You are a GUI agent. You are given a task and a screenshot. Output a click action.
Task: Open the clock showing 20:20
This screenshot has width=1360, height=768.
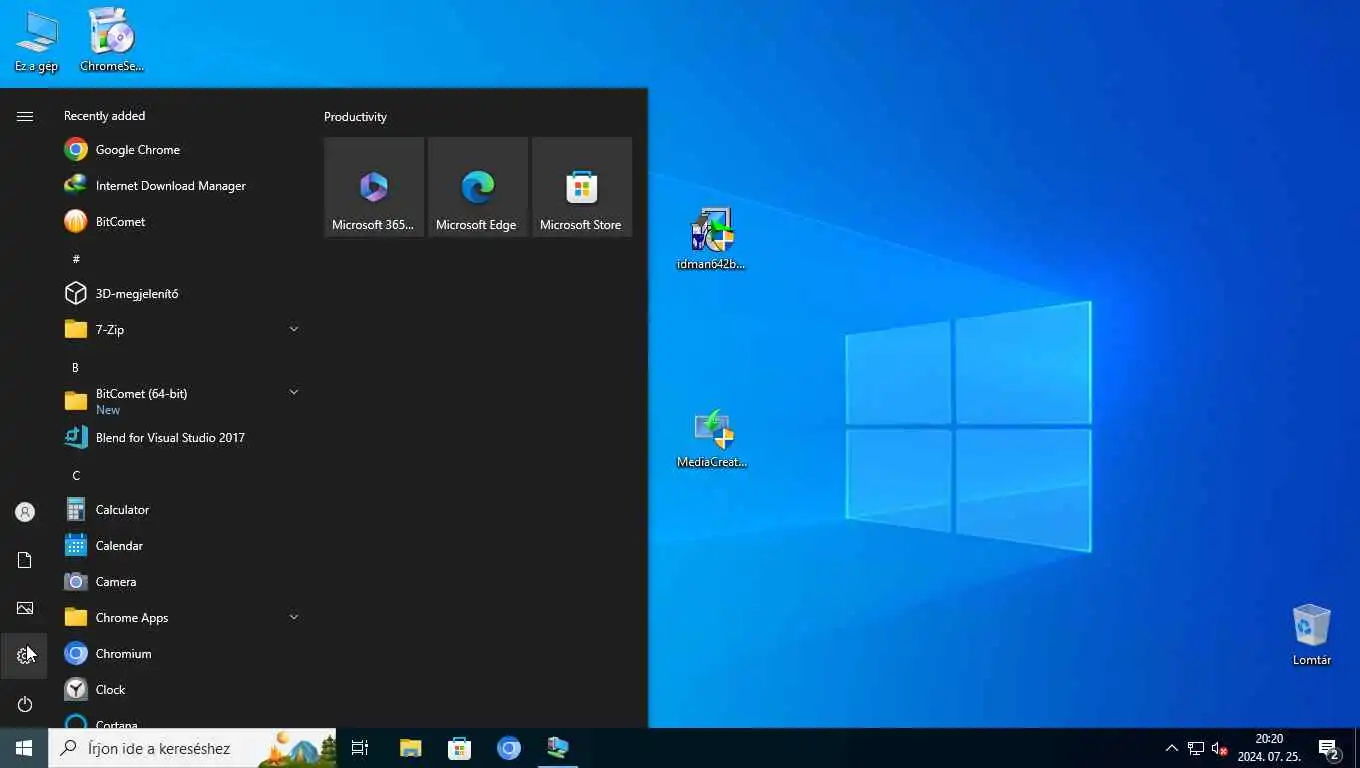(1269, 748)
